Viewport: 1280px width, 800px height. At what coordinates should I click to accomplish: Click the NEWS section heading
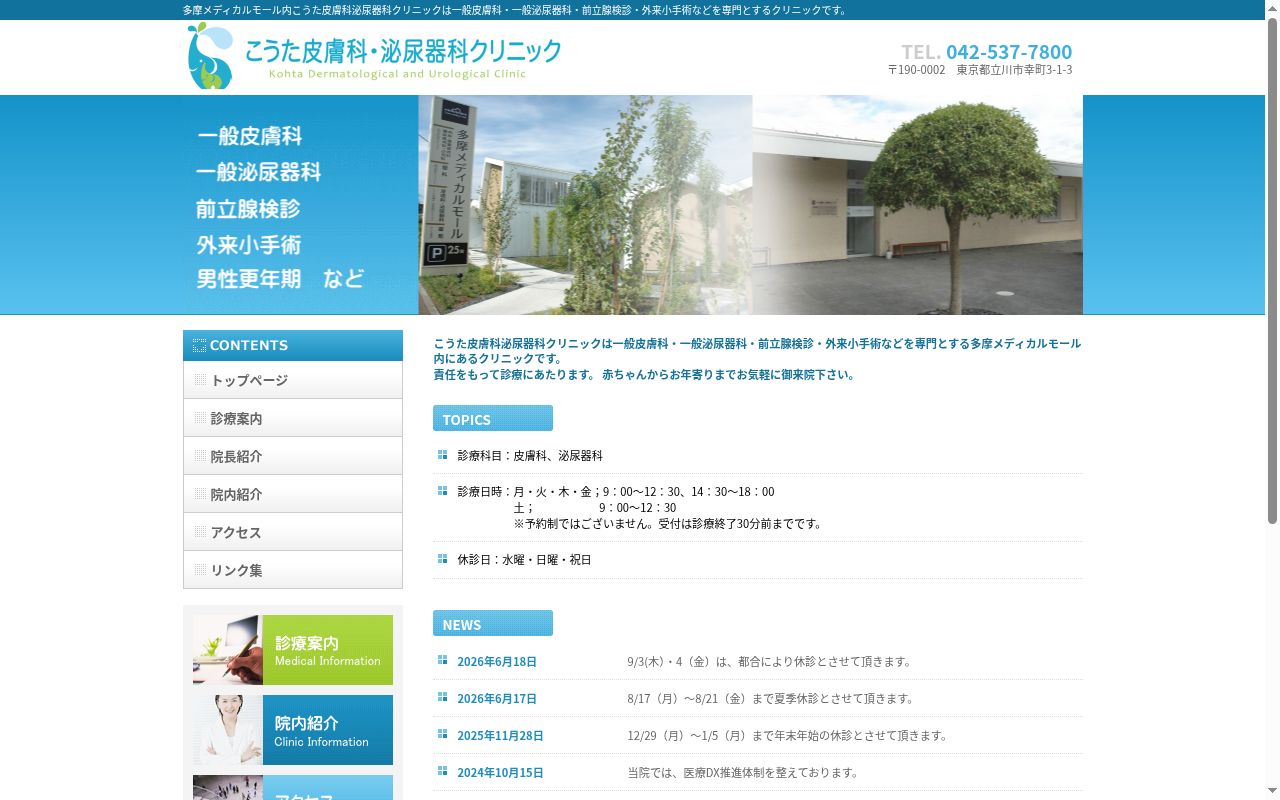493,623
